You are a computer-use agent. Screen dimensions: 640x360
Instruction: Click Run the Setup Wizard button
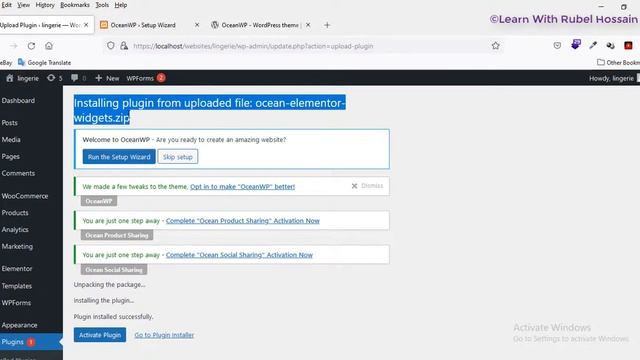[x=119, y=157]
